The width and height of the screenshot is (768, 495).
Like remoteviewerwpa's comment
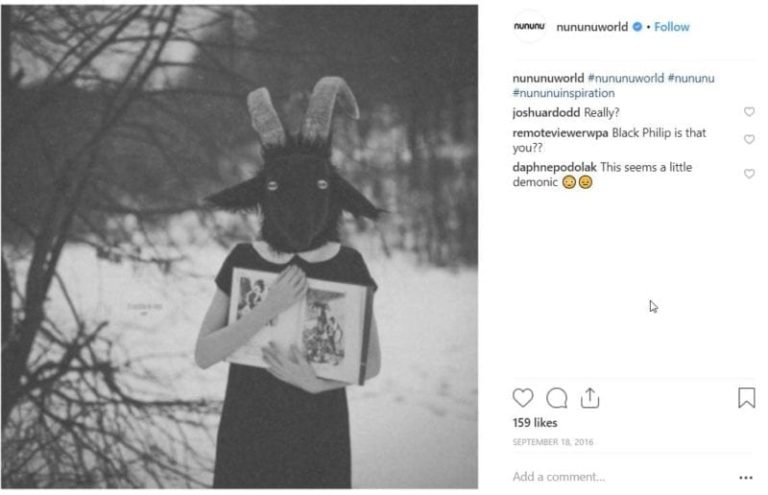click(x=749, y=139)
